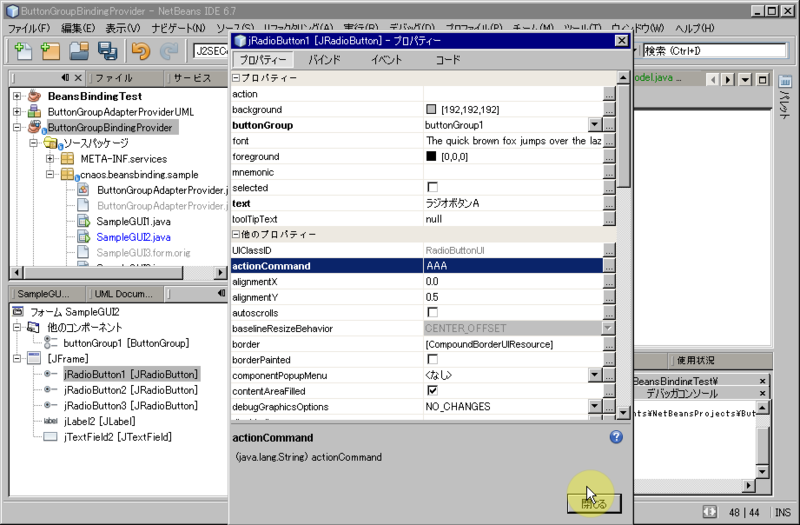Screen dimensions: 800x525
Task: Switch to the バインド tab
Action: point(324,60)
